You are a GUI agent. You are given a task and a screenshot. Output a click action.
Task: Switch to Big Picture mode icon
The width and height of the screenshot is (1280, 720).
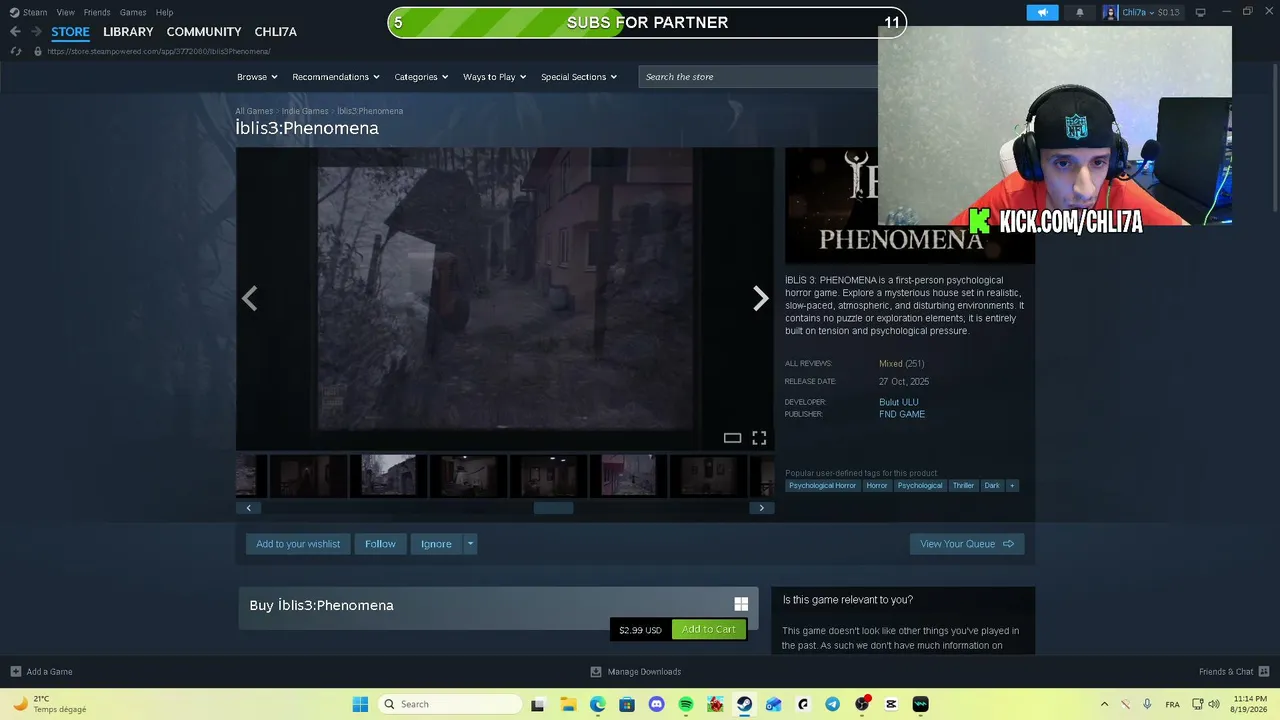(x=1201, y=12)
